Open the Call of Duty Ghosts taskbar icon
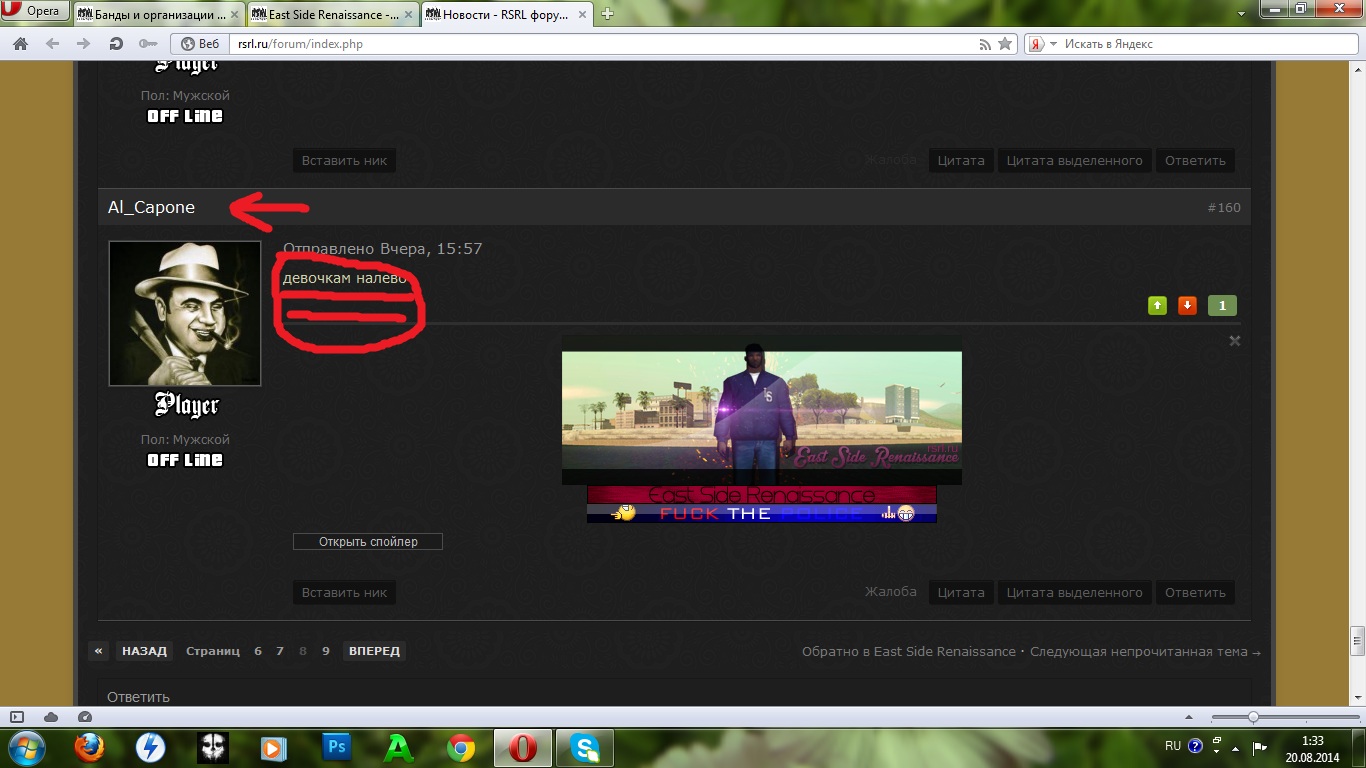The height and width of the screenshot is (768, 1366). pyautogui.click(x=213, y=748)
